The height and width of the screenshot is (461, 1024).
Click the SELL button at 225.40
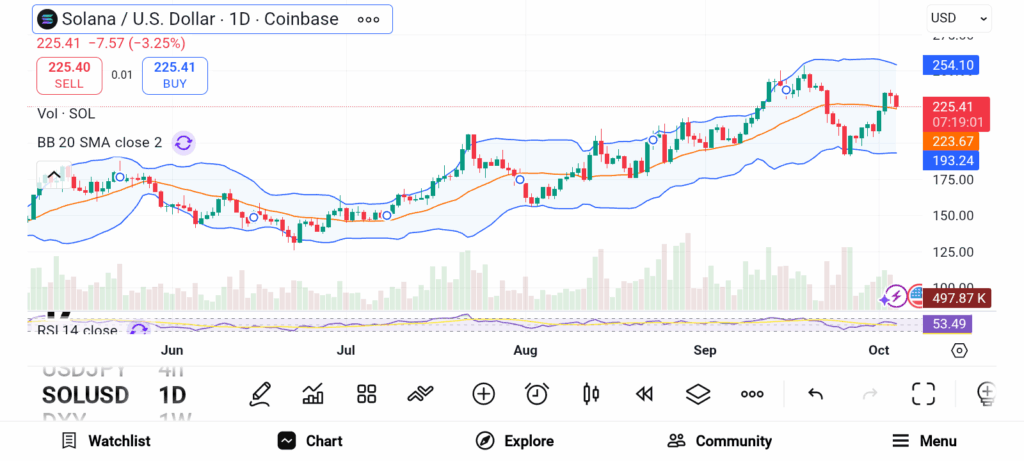point(69,75)
